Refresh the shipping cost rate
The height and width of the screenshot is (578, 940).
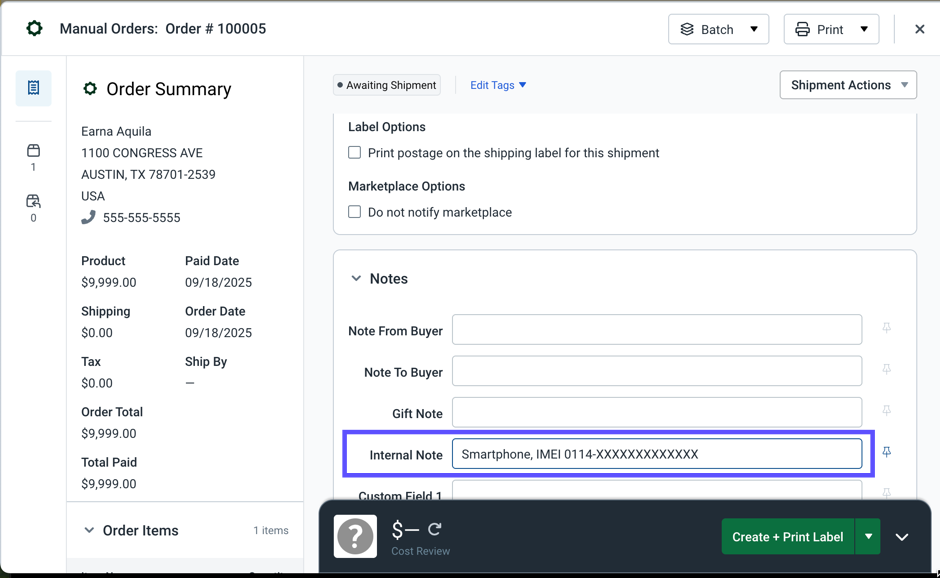coord(435,529)
